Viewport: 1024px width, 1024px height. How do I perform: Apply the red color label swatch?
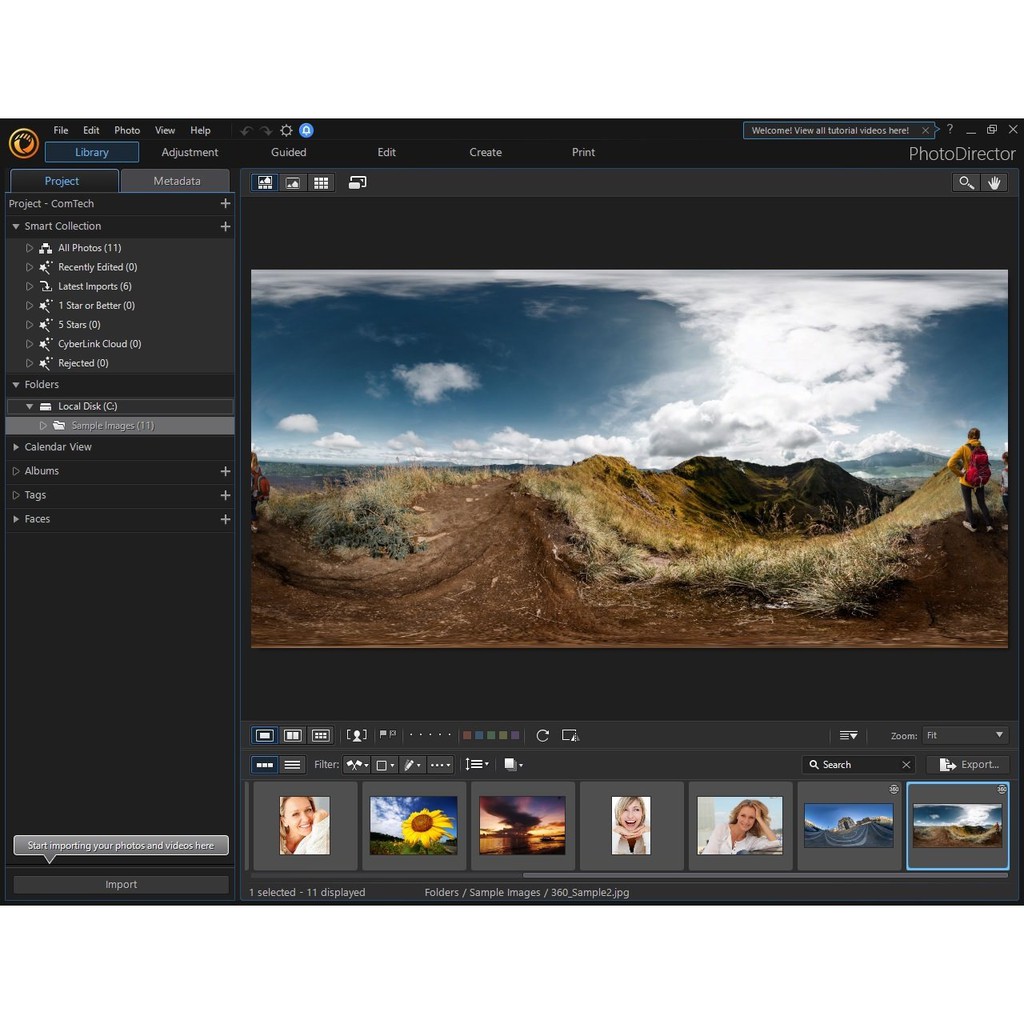[467, 735]
